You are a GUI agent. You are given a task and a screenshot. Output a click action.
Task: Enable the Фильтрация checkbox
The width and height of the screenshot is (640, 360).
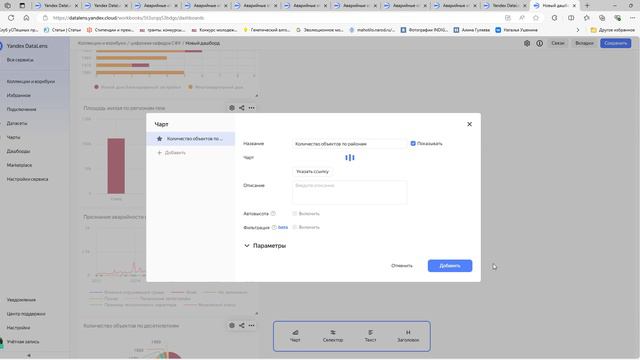click(295, 227)
